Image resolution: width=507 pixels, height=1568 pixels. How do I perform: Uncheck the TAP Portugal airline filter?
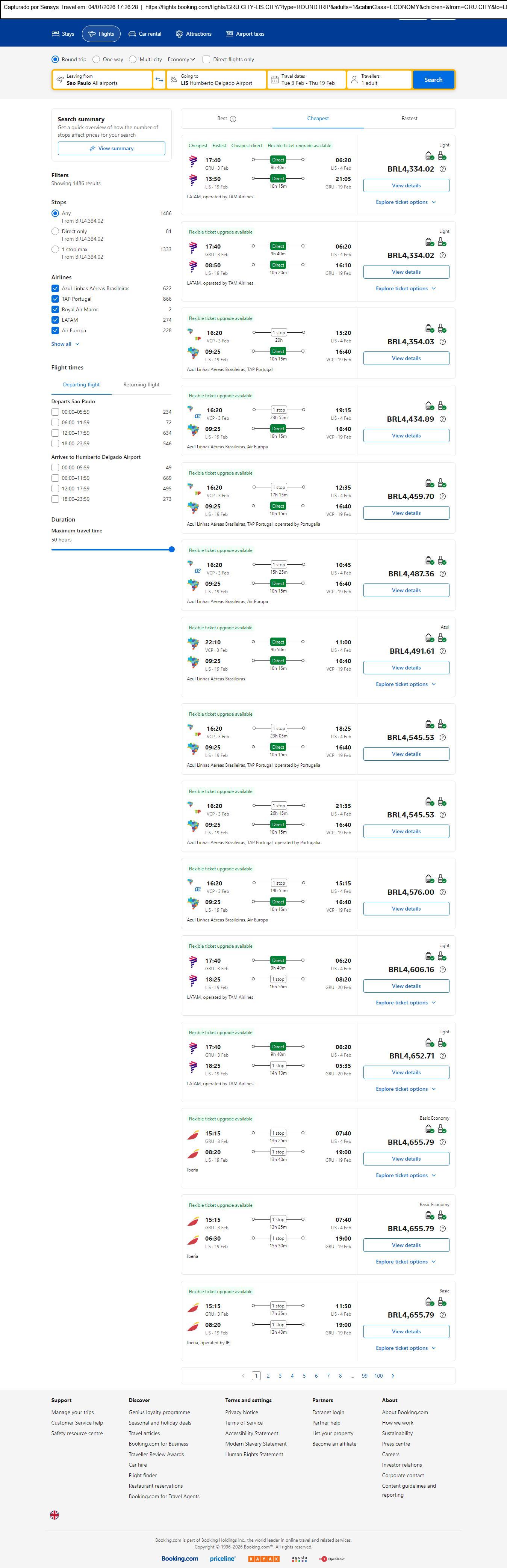click(x=56, y=299)
